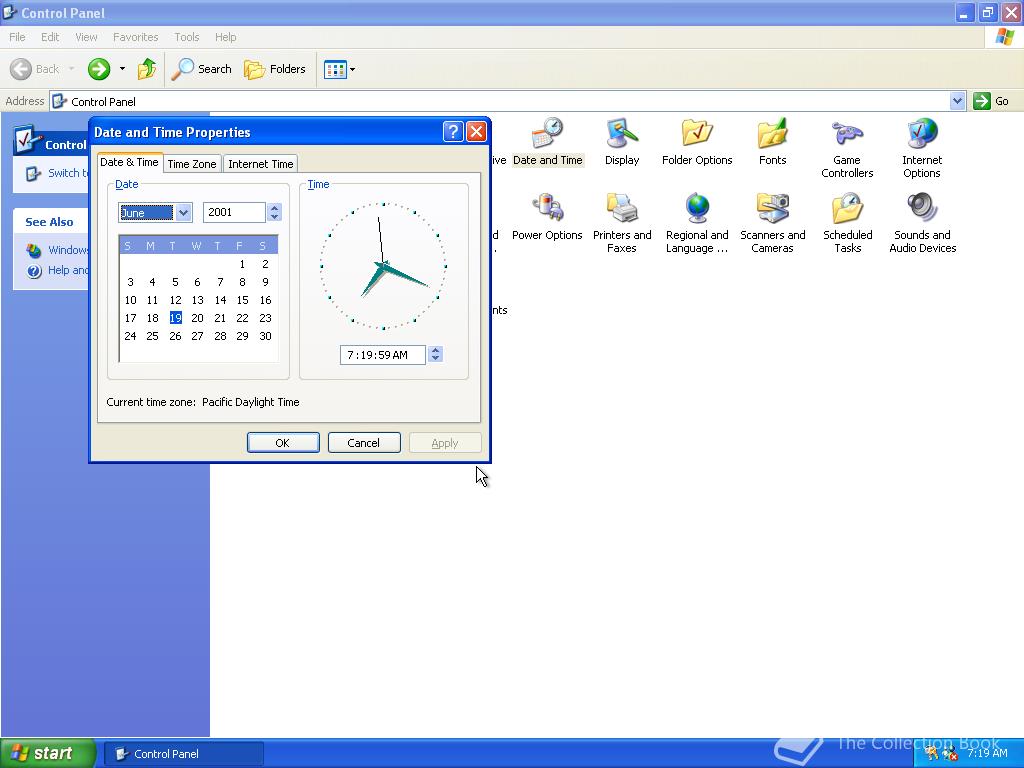The image size is (1024, 768).
Task: Click the Windows Update globe icon in See Also
Action: 34,250
